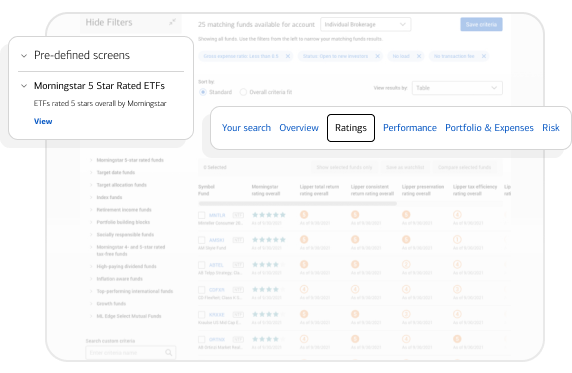Click AM Style Fund's Lipper tax efficiency badge

coord(457,239)
